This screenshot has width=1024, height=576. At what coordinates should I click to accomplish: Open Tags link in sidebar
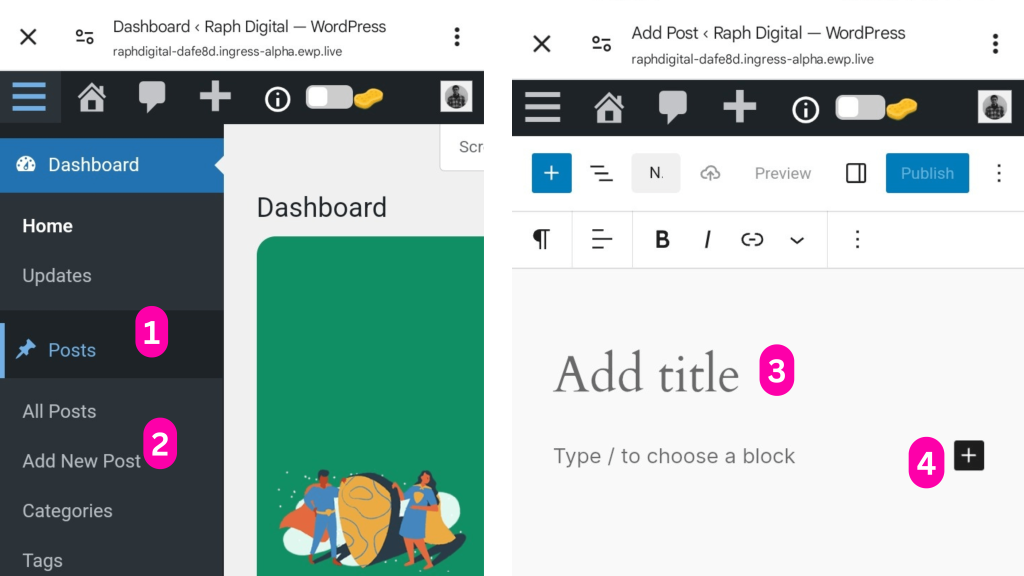pyautogui.click(x=42, y=560)
